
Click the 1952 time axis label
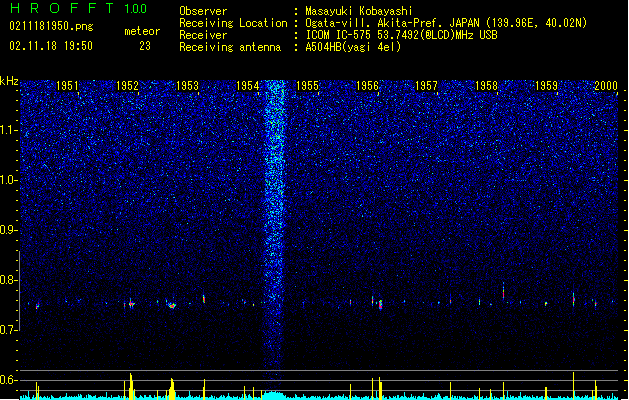click(127, 86)
